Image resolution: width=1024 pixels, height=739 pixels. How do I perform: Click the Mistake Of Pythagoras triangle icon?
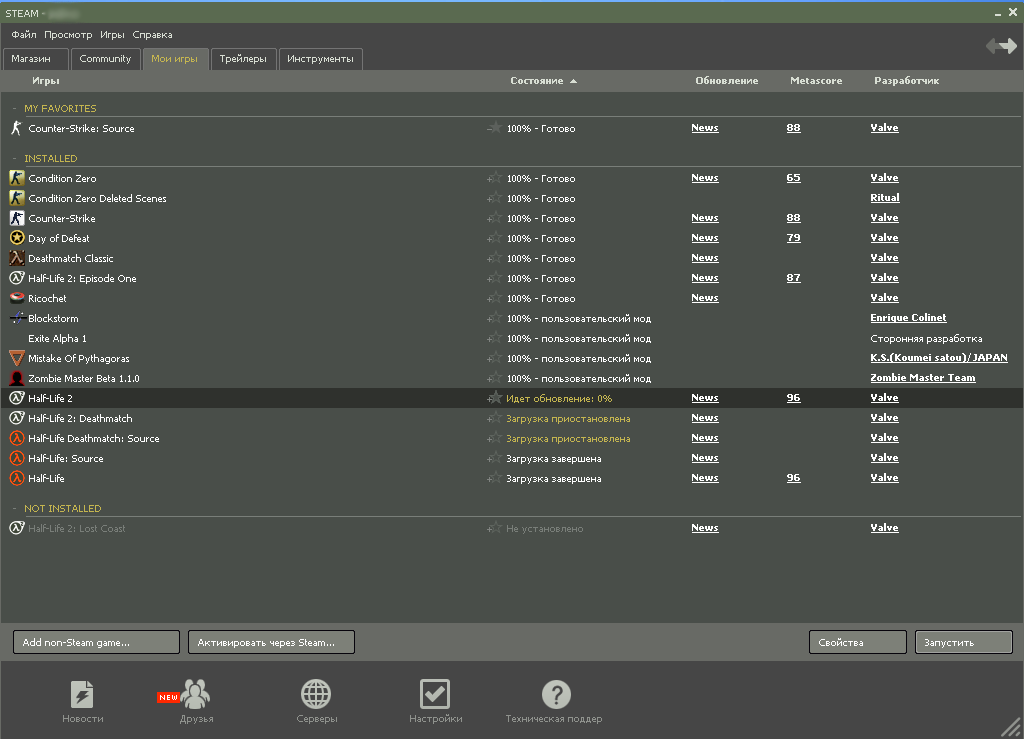(17, 358)
